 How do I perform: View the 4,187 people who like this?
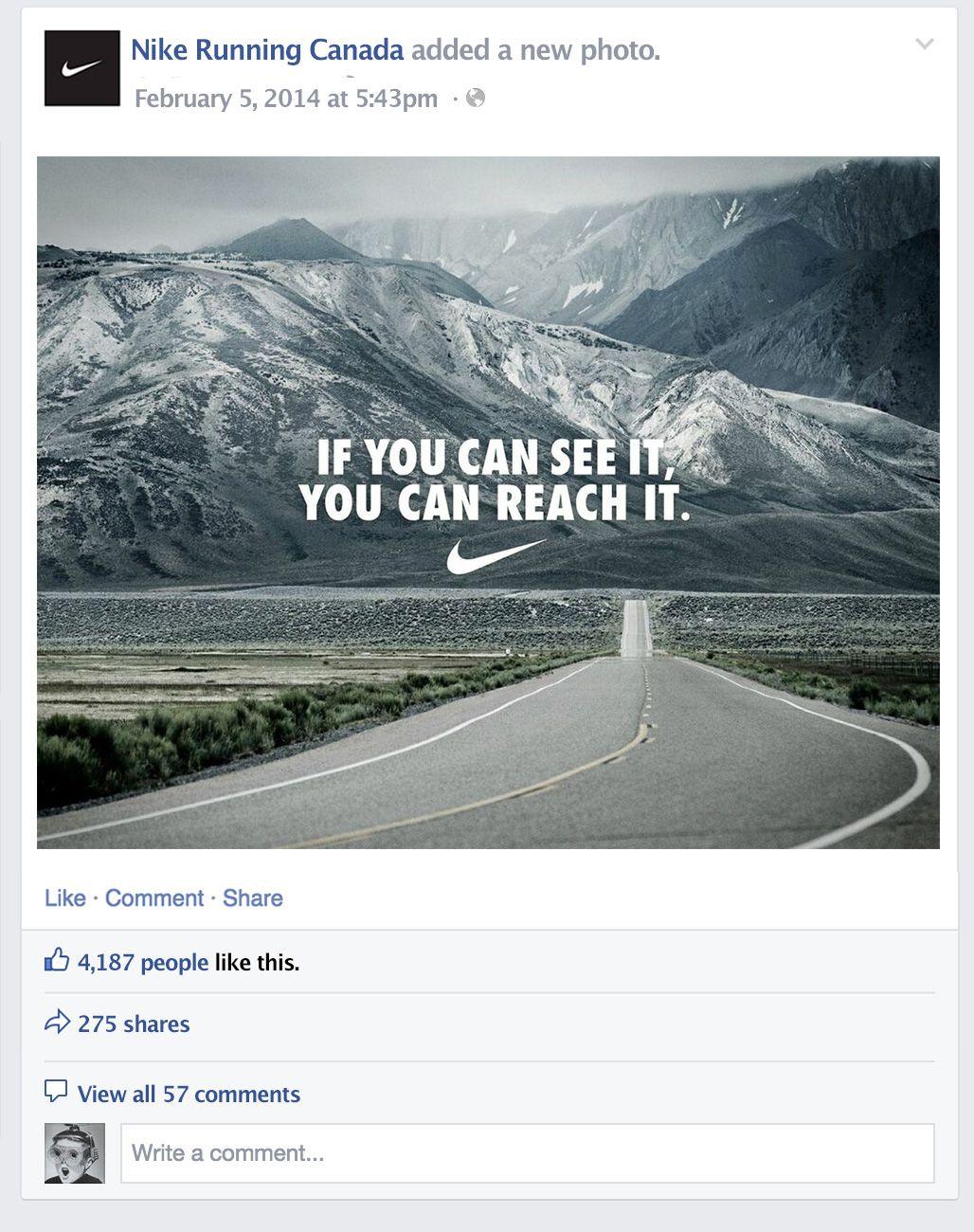click(143, 962)
